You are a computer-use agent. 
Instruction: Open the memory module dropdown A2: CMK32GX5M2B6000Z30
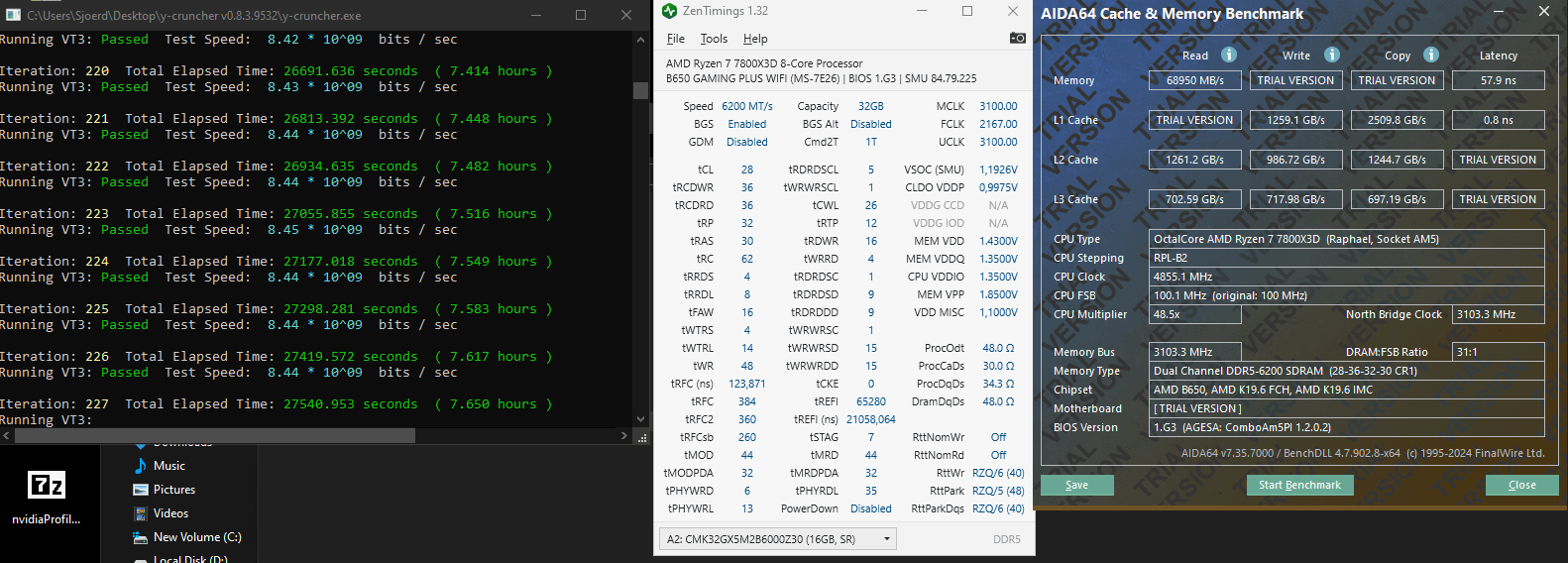point(778,539)
